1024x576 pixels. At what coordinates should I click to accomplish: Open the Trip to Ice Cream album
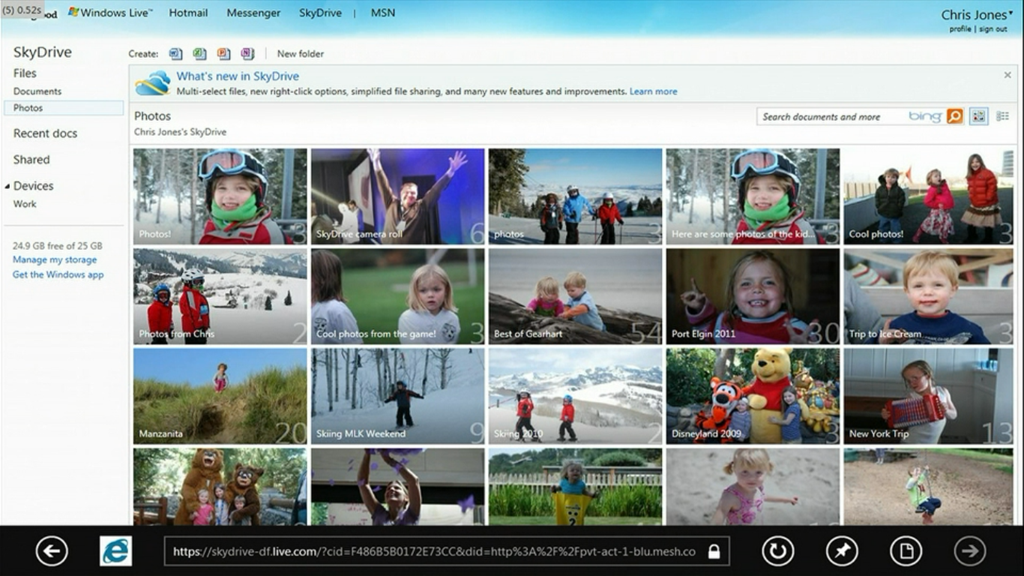929,296
